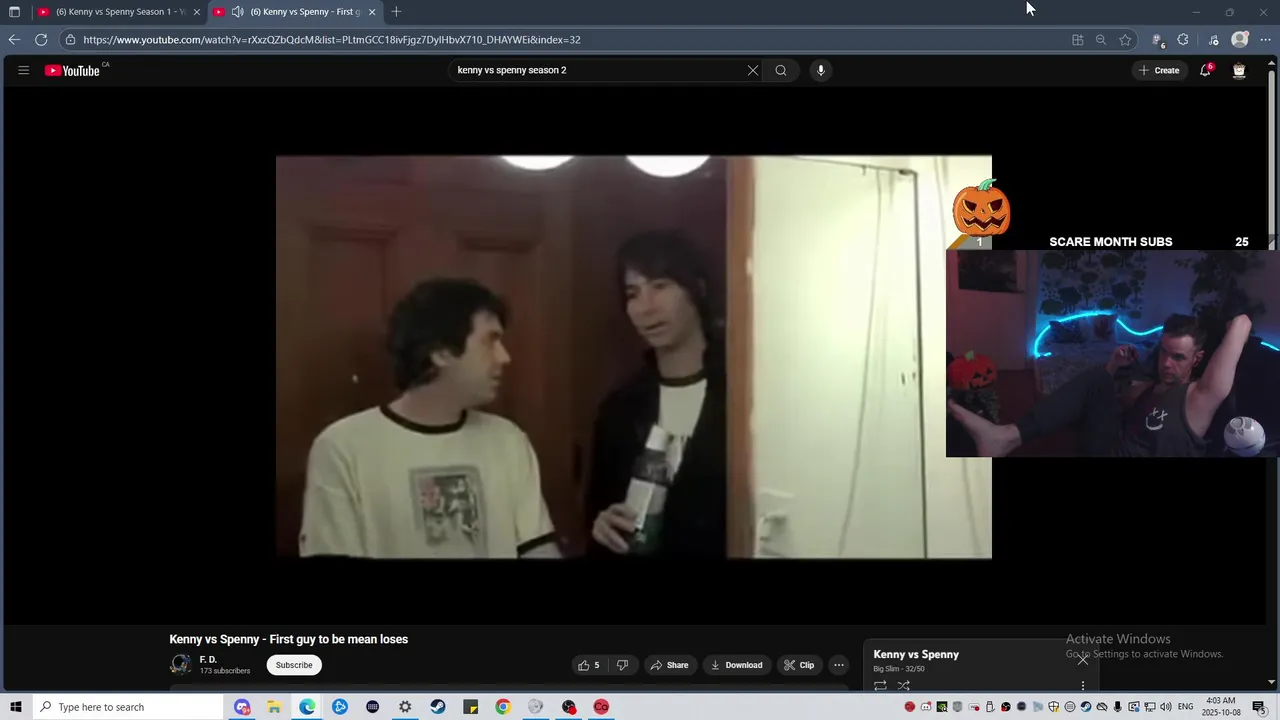Open the F. D. channel avatar

tap(181, 664)
